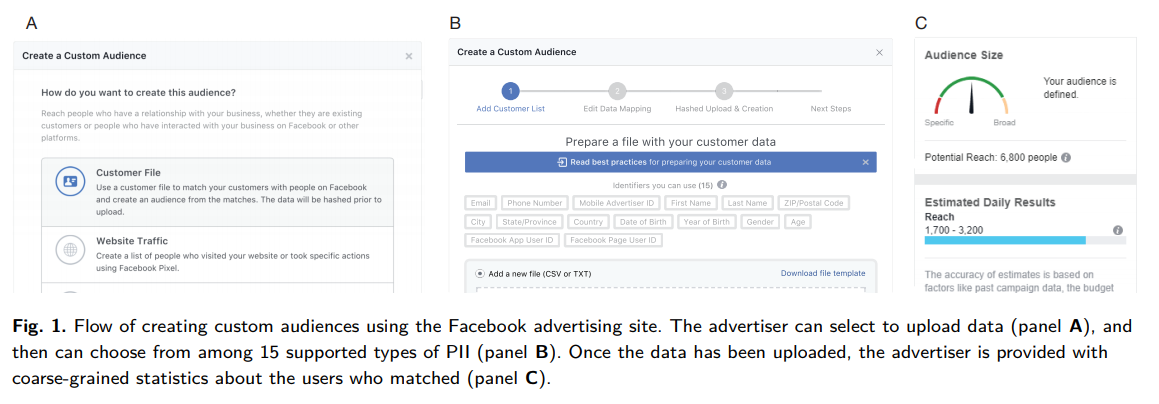
Task: Click the info icon next to Potential Reach
Action: 1067,158
